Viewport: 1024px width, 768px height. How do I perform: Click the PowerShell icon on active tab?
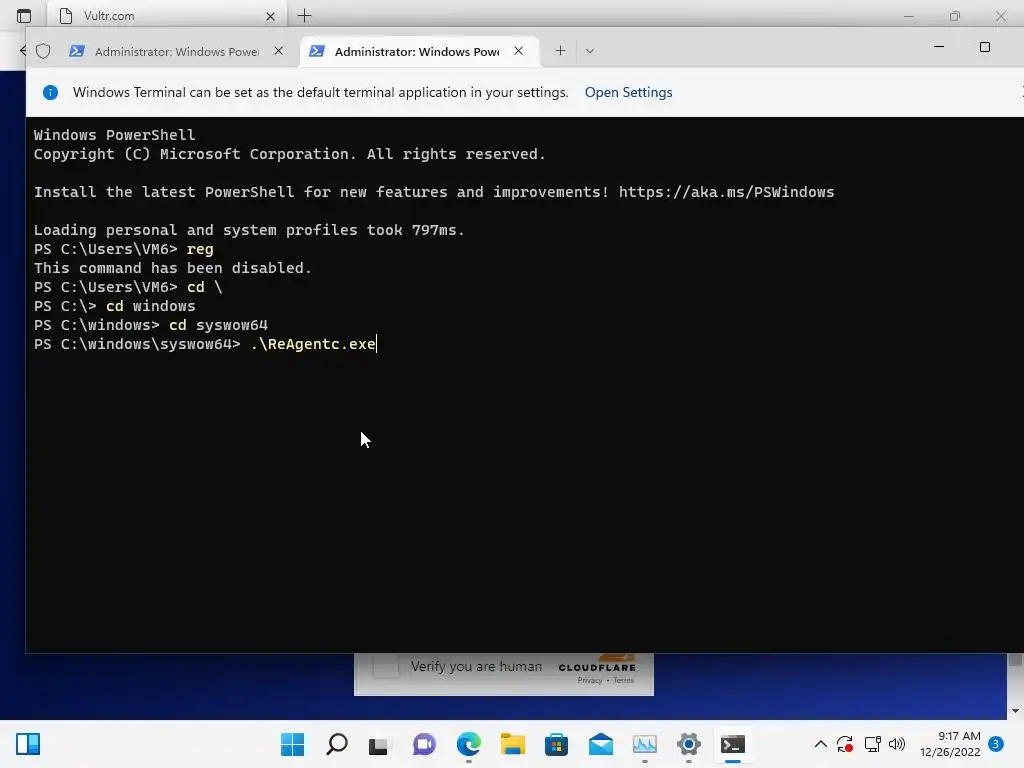(x=317, y=51)
